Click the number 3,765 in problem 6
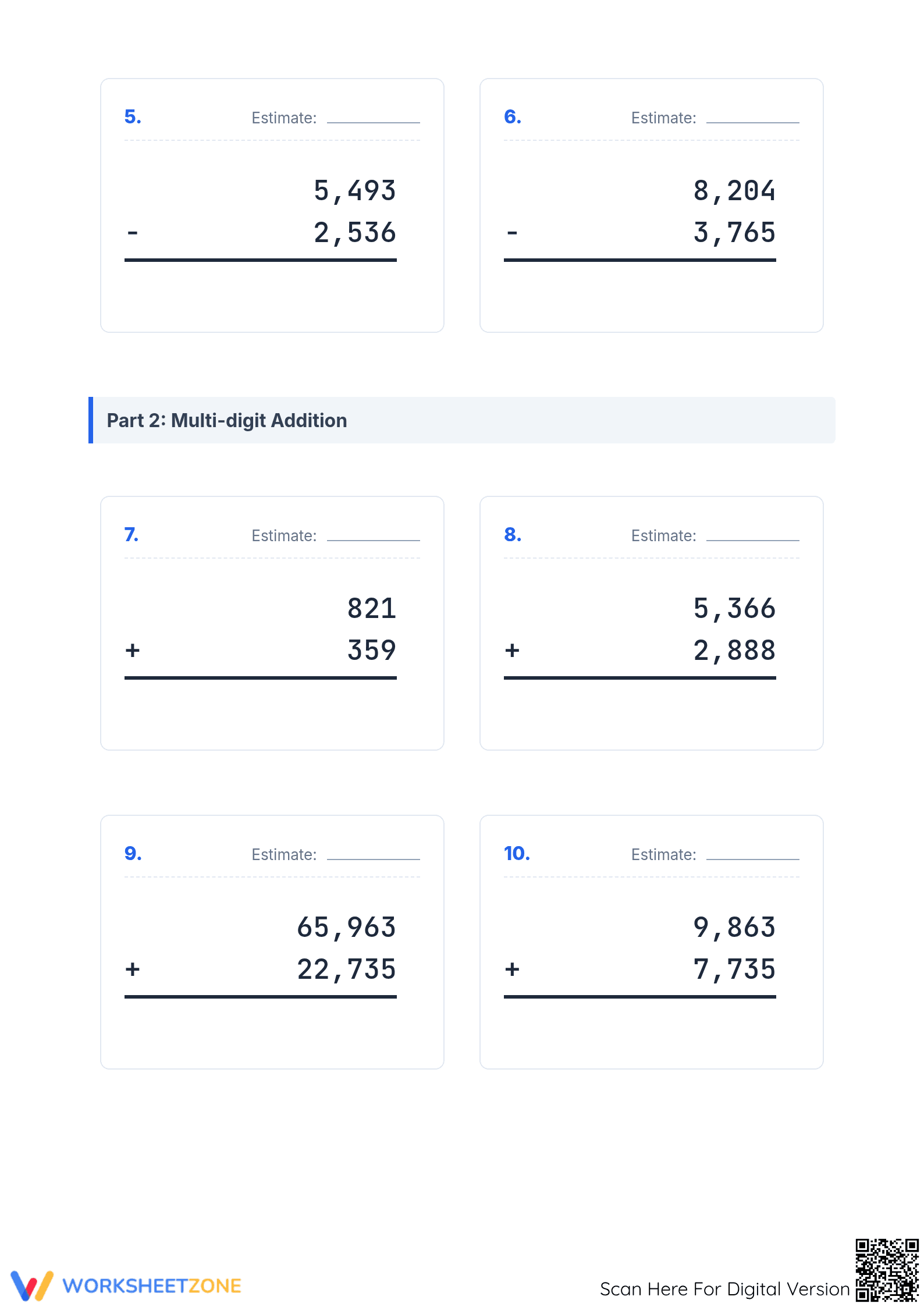Image resolution: width=924 pixels, height=1307 pixels. coord(734,233)
